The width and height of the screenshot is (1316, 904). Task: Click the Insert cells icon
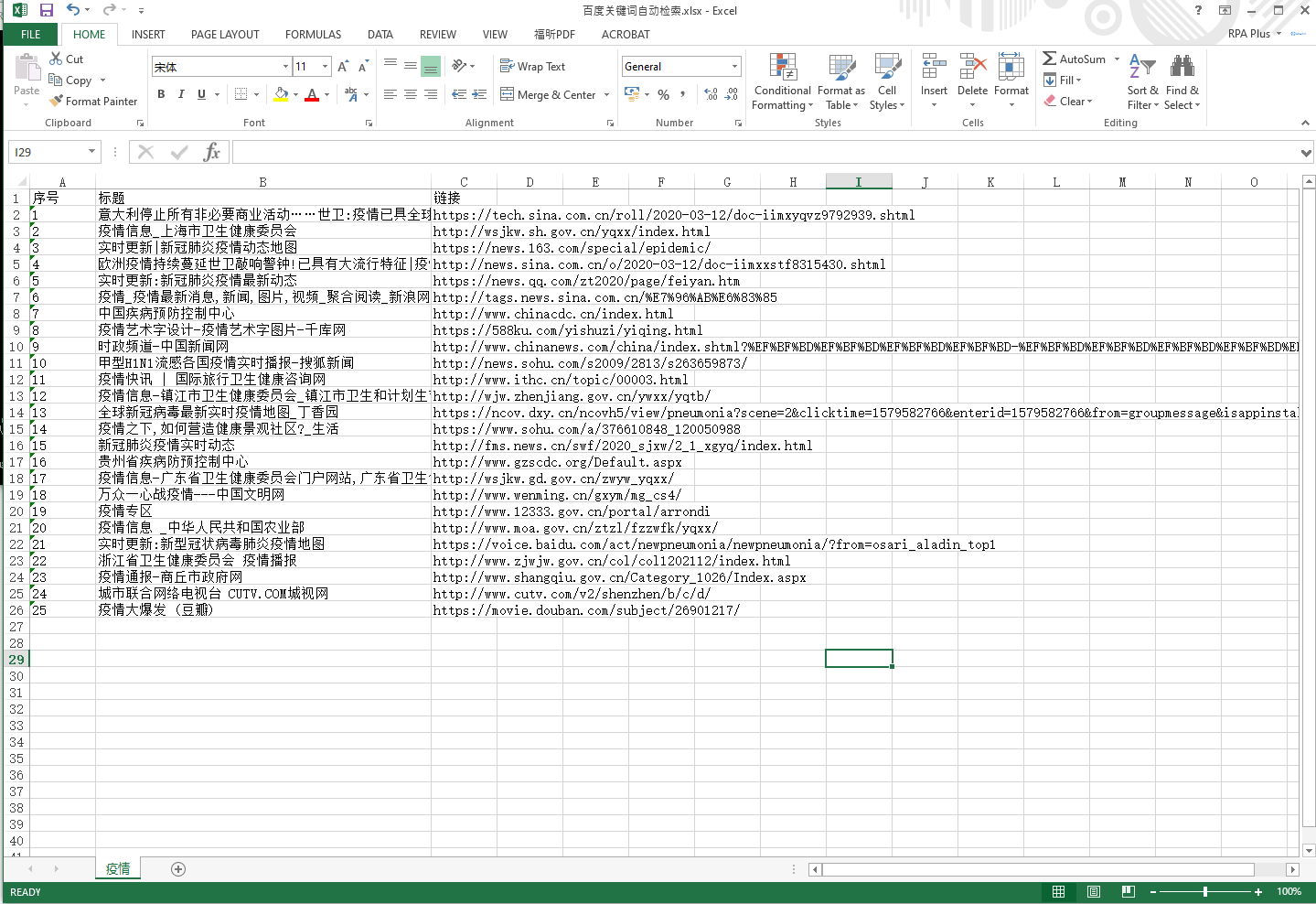(x=934, y=68)
